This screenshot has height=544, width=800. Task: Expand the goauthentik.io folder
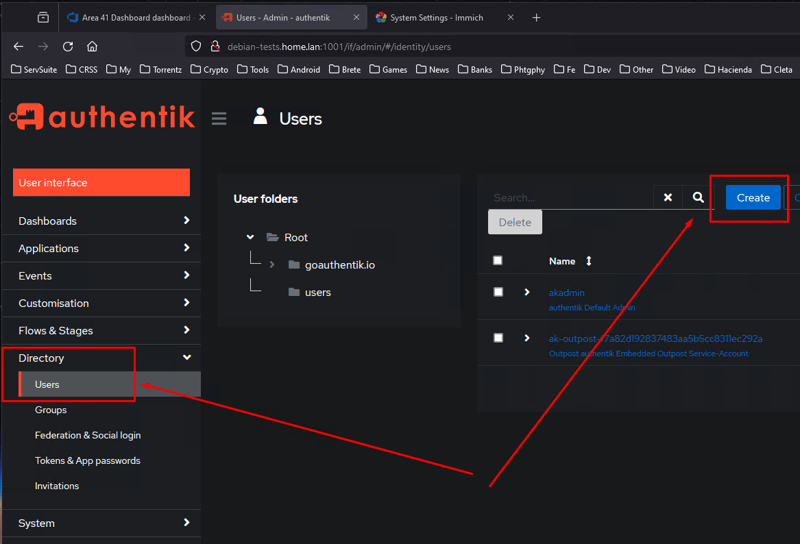click(272, 264)
